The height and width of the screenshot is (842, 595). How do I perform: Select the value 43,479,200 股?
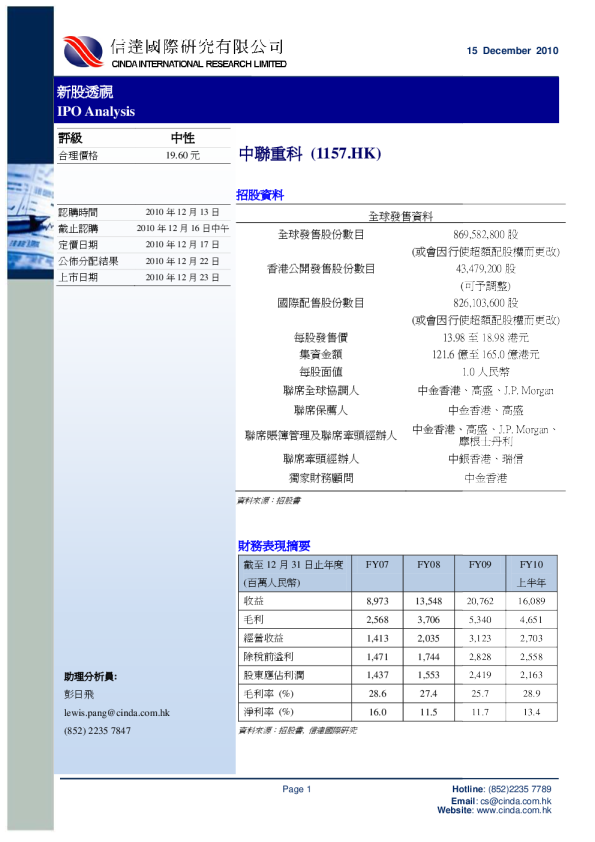(x=485, y=268)
